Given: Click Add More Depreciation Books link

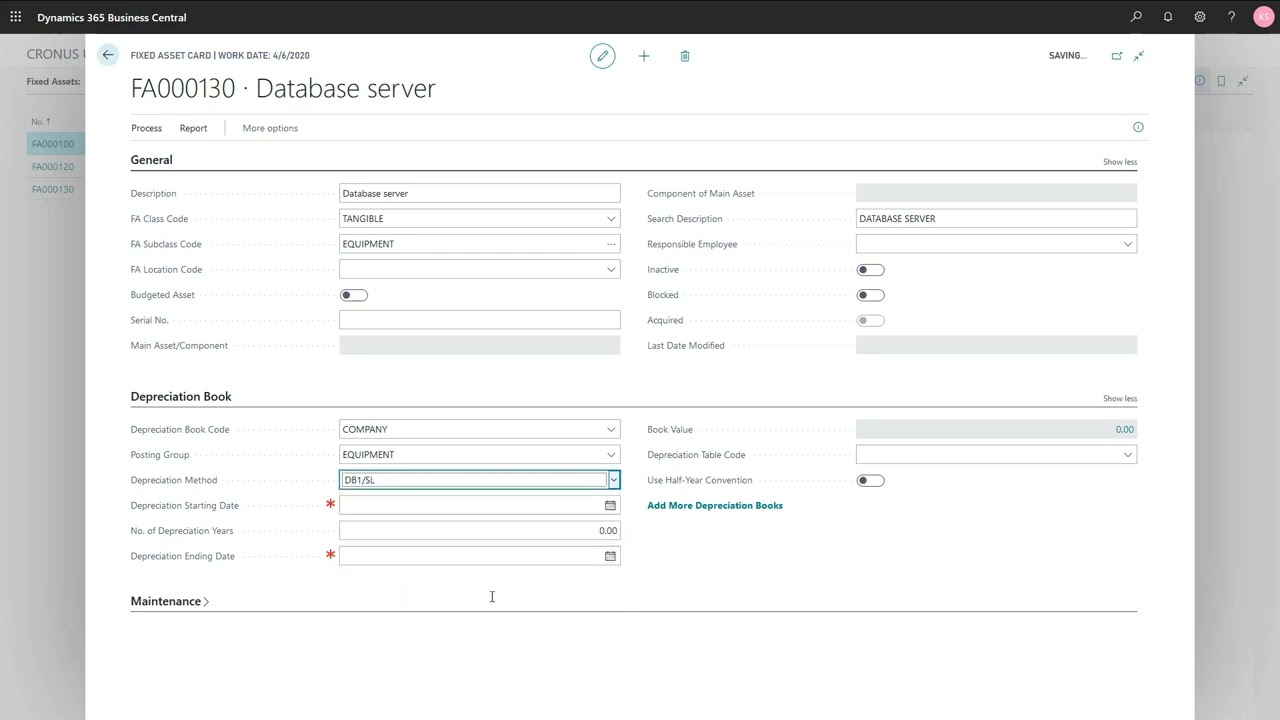Looking at the screenshot, I should pyautogui.click(x=715, y=505).
